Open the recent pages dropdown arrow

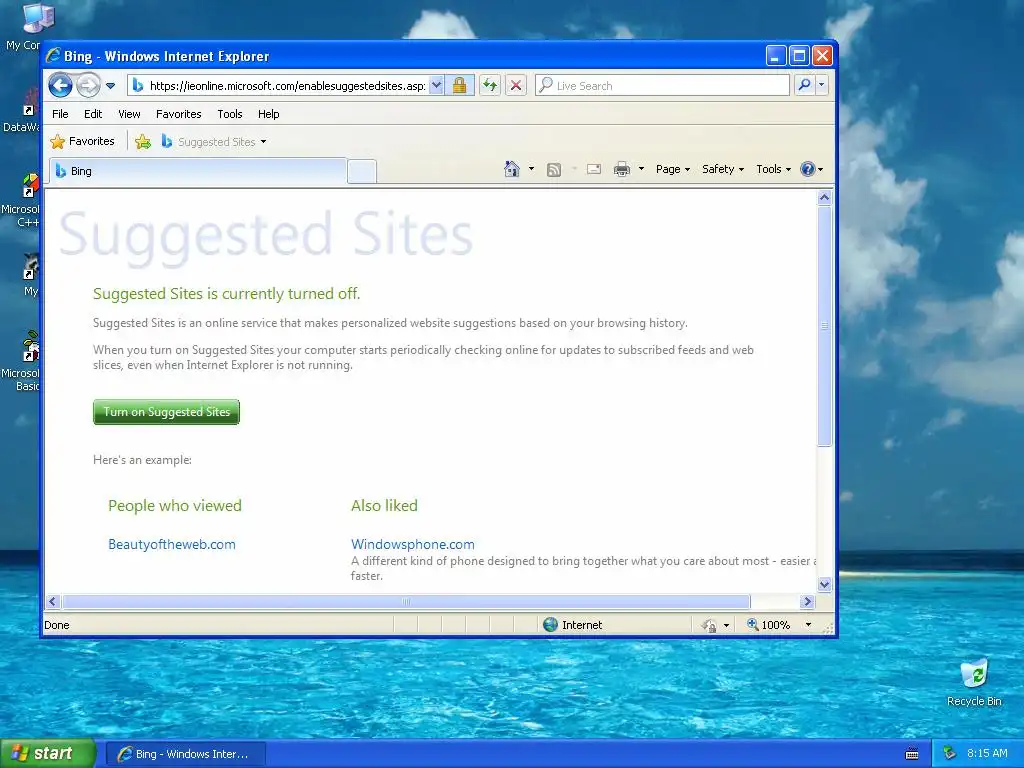[x=110, y=86]
